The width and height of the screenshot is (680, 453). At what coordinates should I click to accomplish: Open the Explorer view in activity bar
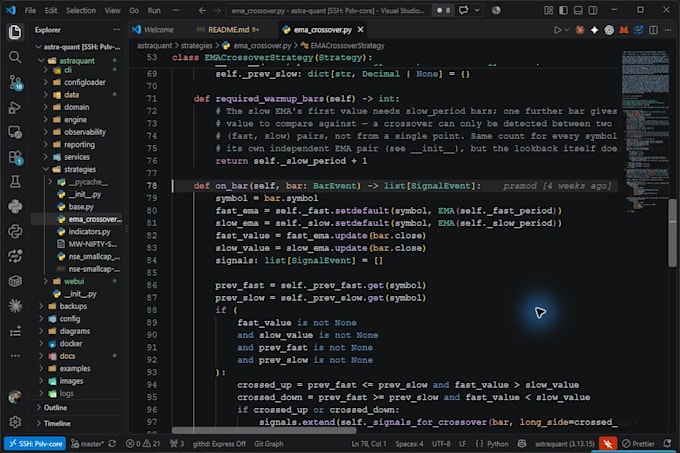15,32
